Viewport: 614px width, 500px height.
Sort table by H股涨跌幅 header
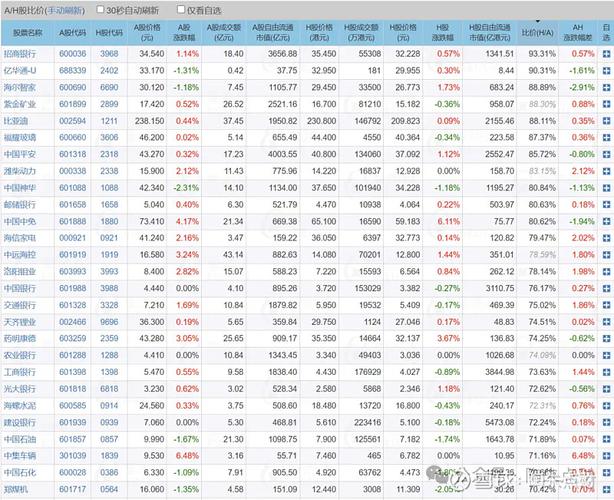pyautogui.click(x=442, y=33)
